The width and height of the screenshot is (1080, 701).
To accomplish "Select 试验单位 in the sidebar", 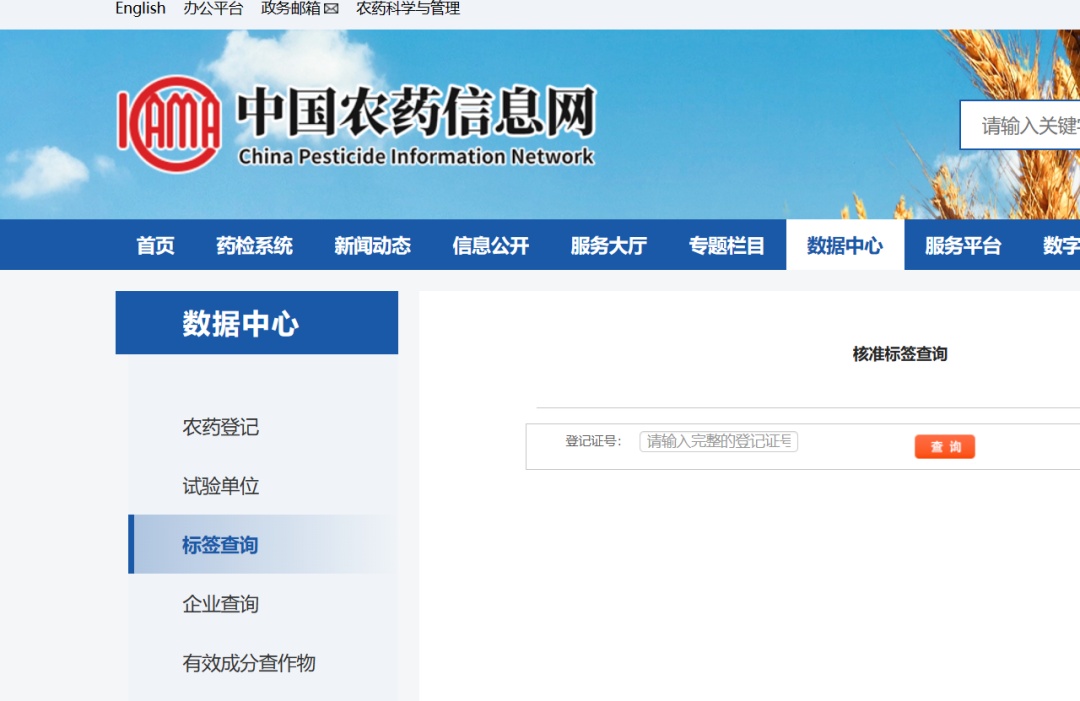I will (x=220, y=486).
